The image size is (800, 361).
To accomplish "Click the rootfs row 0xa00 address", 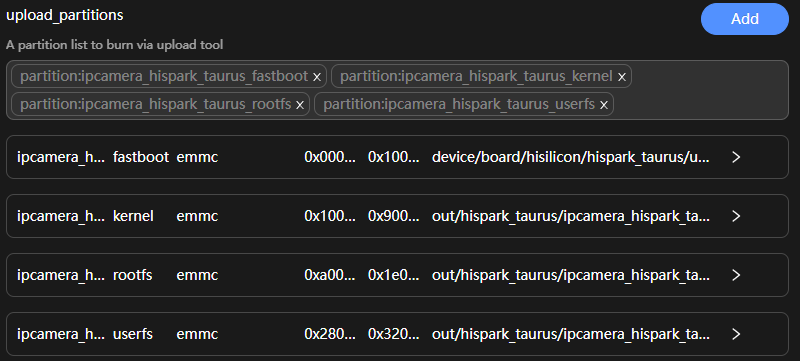I will pos(330,275).
